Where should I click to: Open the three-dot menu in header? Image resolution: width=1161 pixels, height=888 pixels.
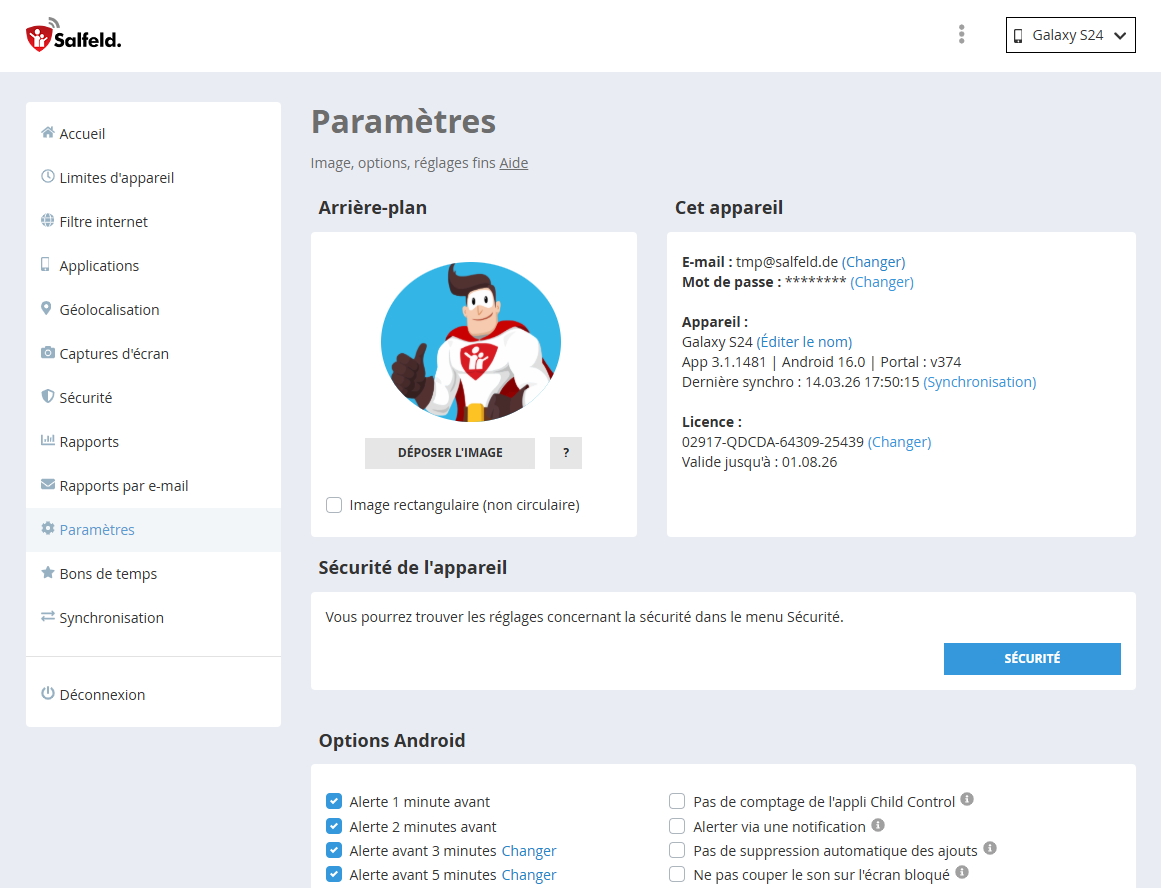(x=961, y=34)
